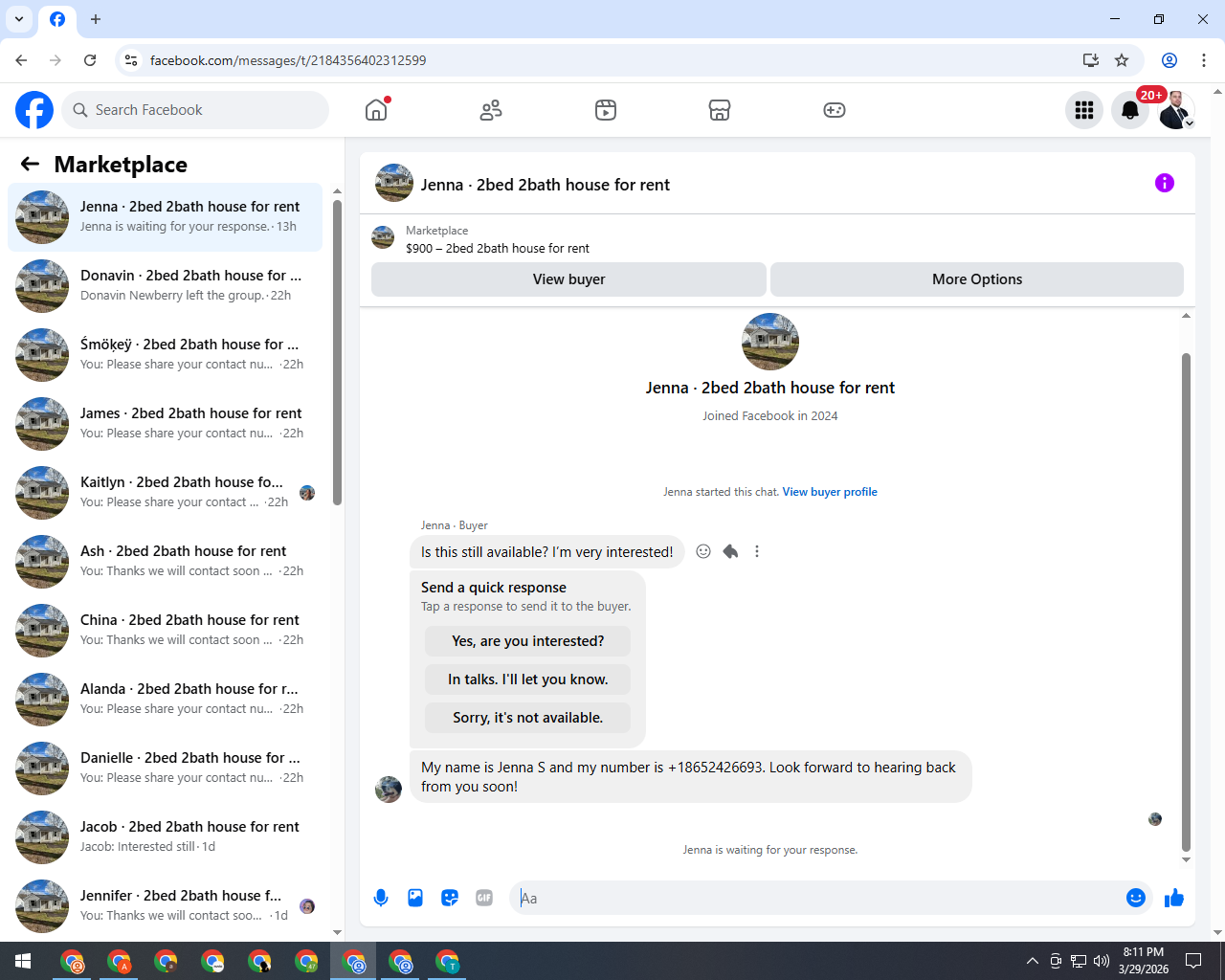Screen dimensions: 1225x980
Task: Attach a photo with the image icon
Action: click(415, 898)
